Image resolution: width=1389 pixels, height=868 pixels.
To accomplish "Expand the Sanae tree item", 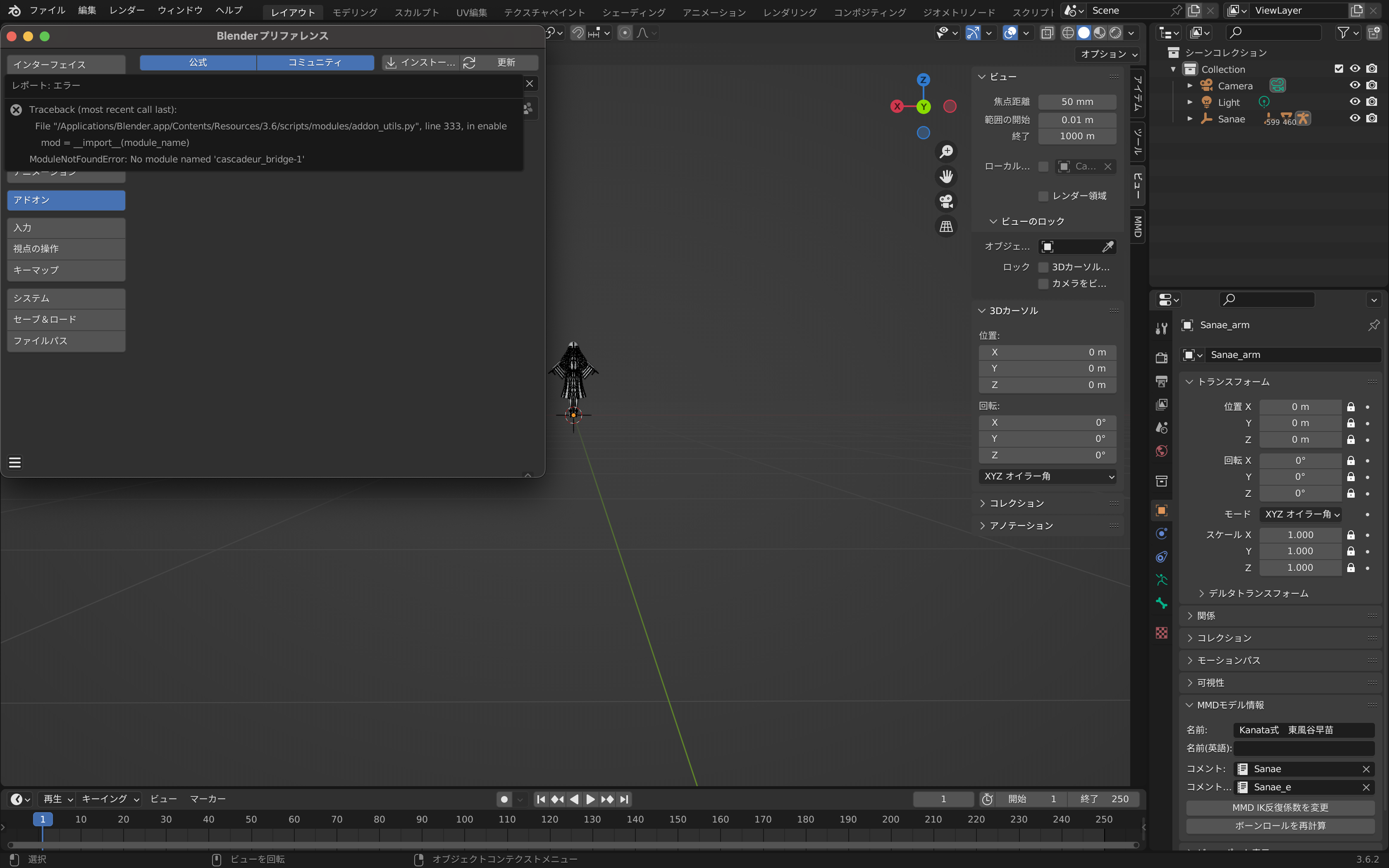I will (1190, 119).
